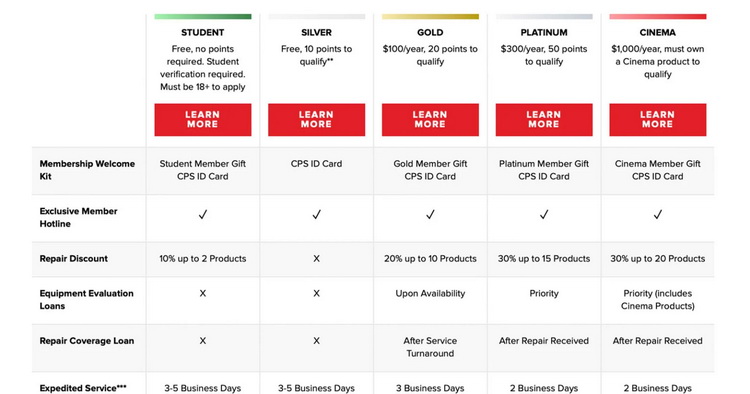
Task: Click the Student hotline checkmark
Action: (x=203, y=215)
